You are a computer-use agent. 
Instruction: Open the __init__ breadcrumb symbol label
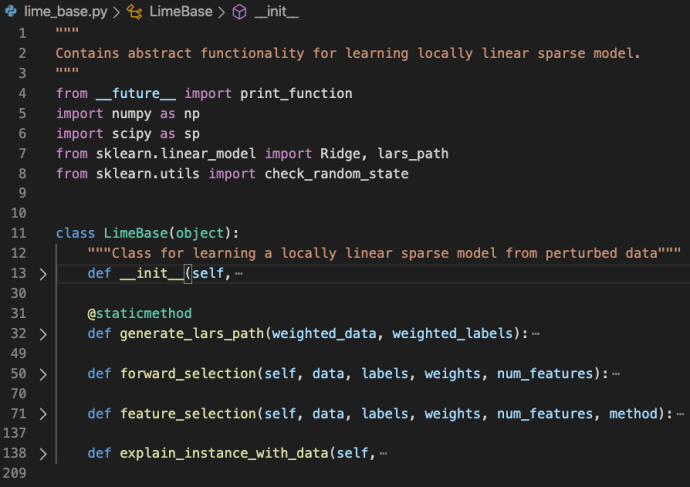coord(276,13)
